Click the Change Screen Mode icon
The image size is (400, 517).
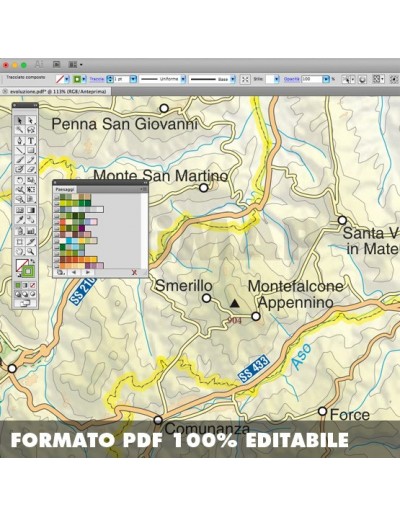click(25, 303)
